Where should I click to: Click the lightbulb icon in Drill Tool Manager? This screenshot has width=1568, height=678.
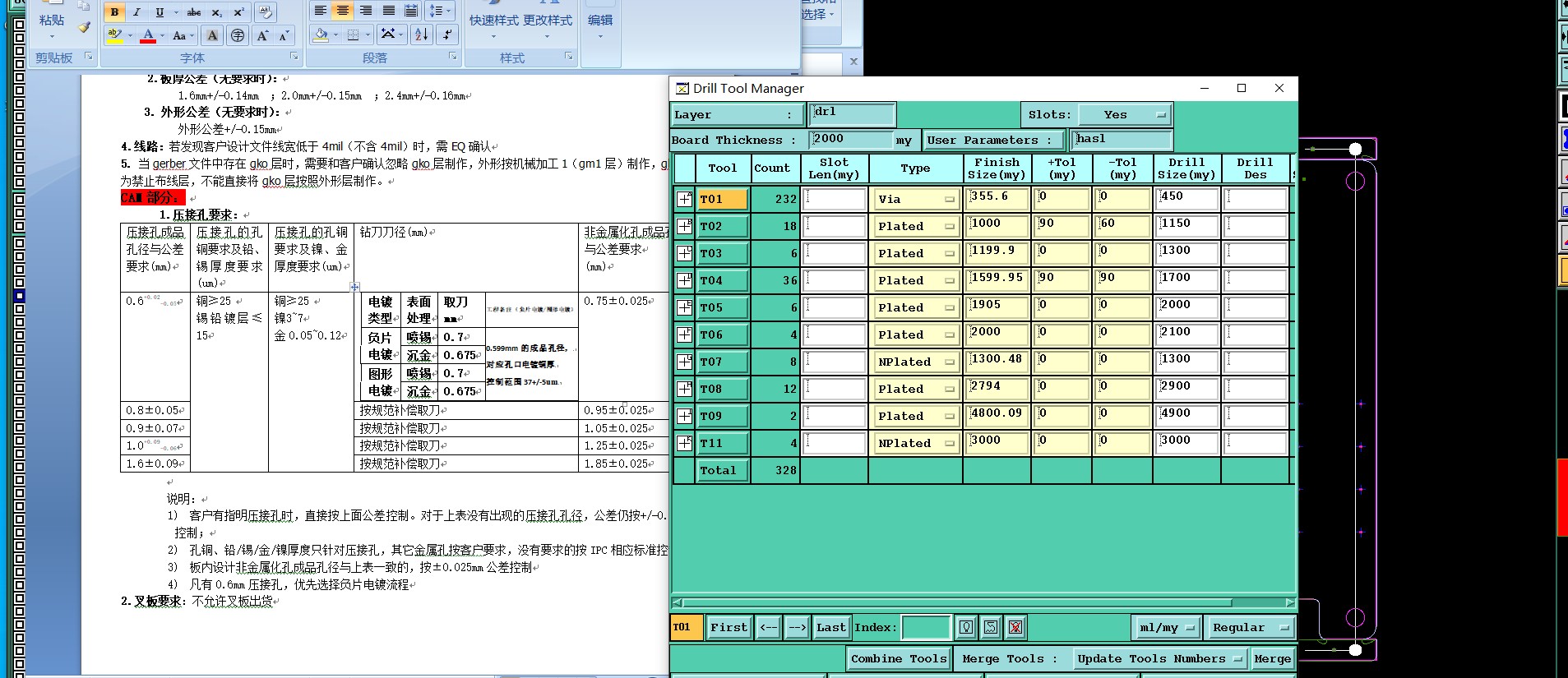[x=966, y=627]
